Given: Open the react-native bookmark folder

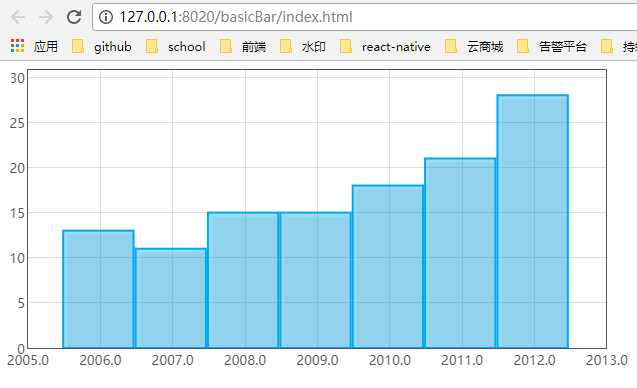Looking at the screenshot, I should tap(385, 47).
